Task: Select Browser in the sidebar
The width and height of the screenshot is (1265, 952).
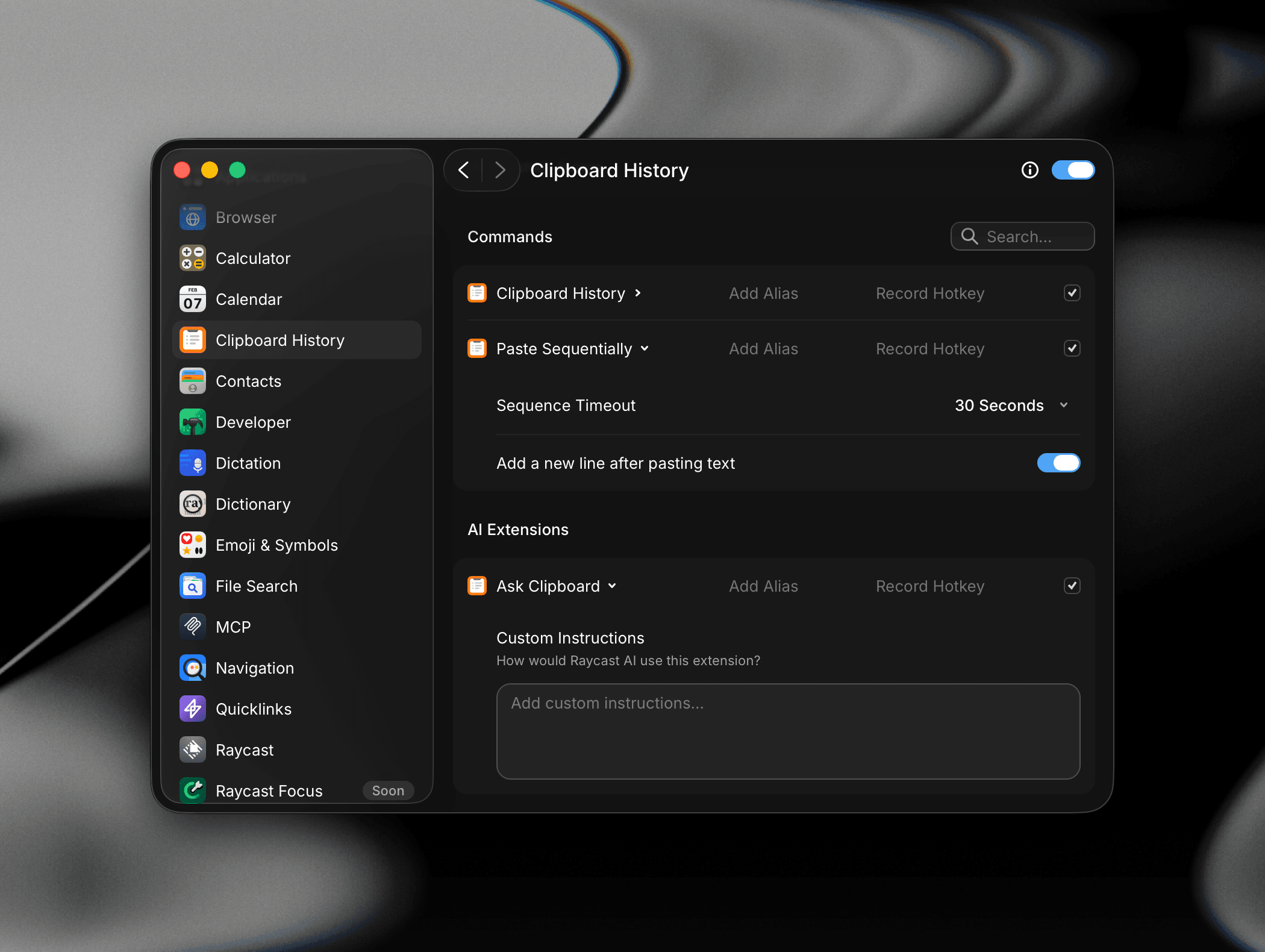Action: [297, 218]
